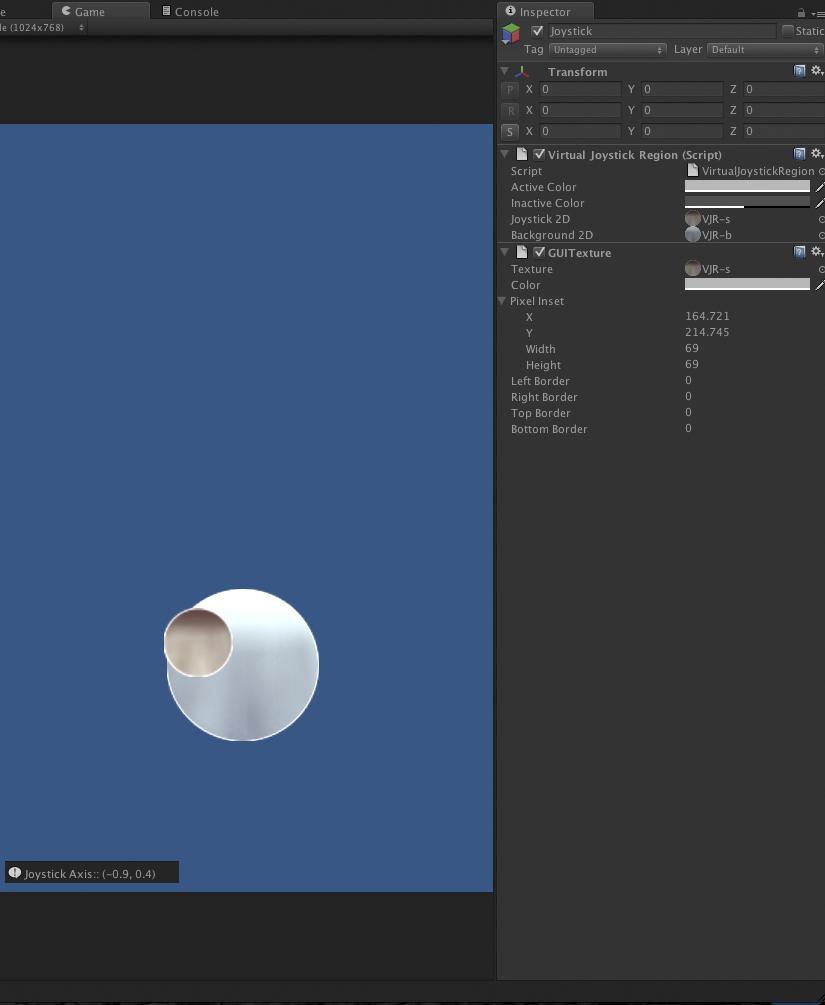This screenshot has height=1005, width=825.
Task: Click the S scale reset button
Action: click(x=510, y=132)
